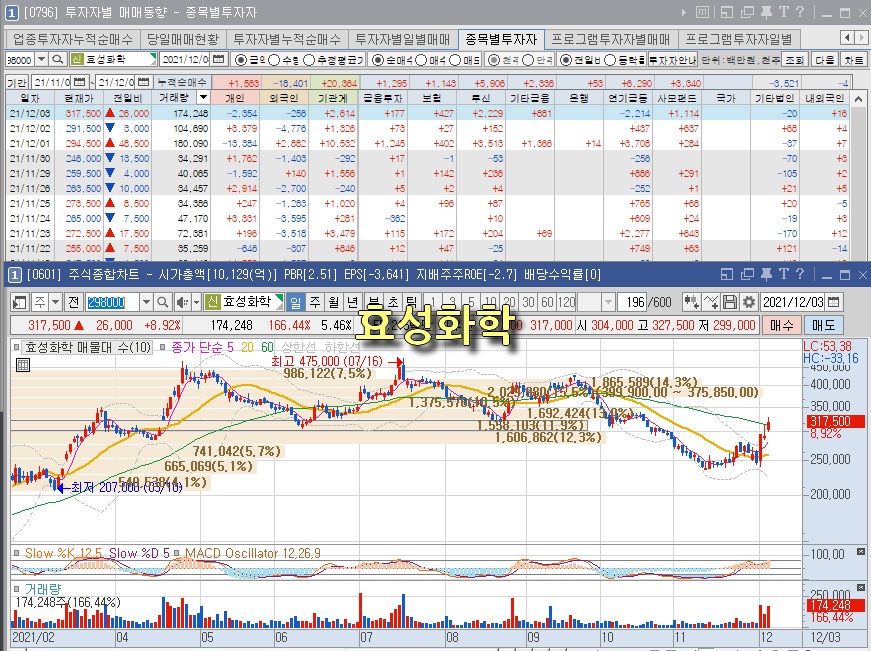Select the 순매수 radio button
Image resolution: width=871 pixels, height=651 pixels.
(378, 59)
